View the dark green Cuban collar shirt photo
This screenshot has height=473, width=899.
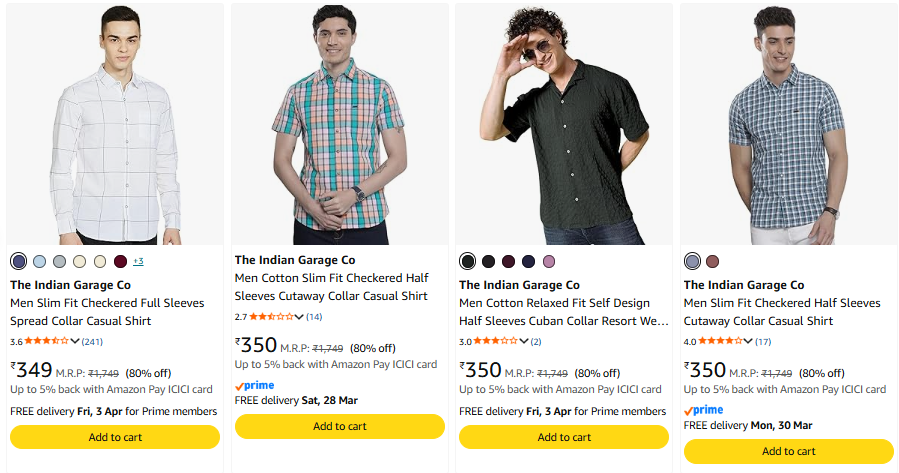pos(564,125)
